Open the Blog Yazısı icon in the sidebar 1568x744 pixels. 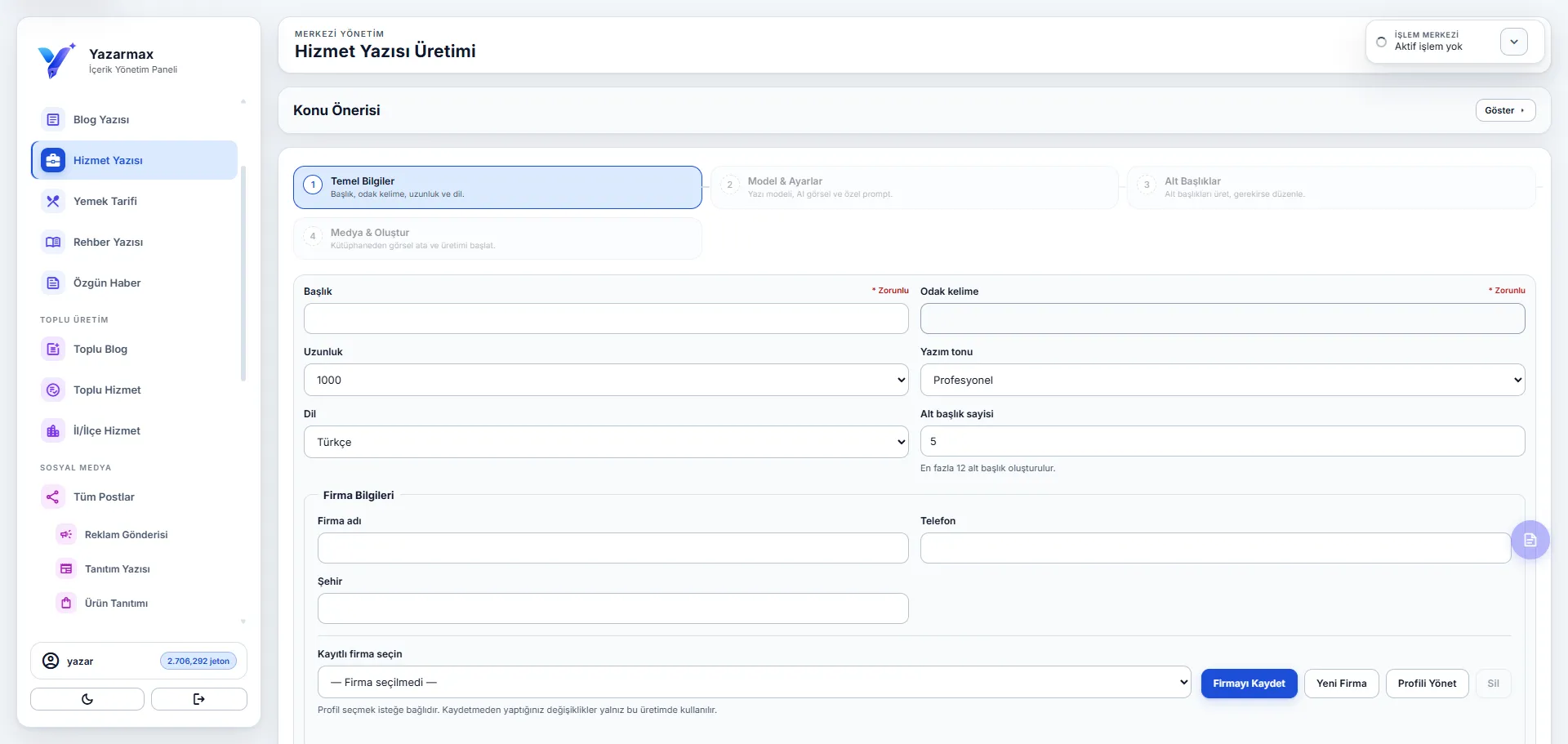(x=53, y=120)
